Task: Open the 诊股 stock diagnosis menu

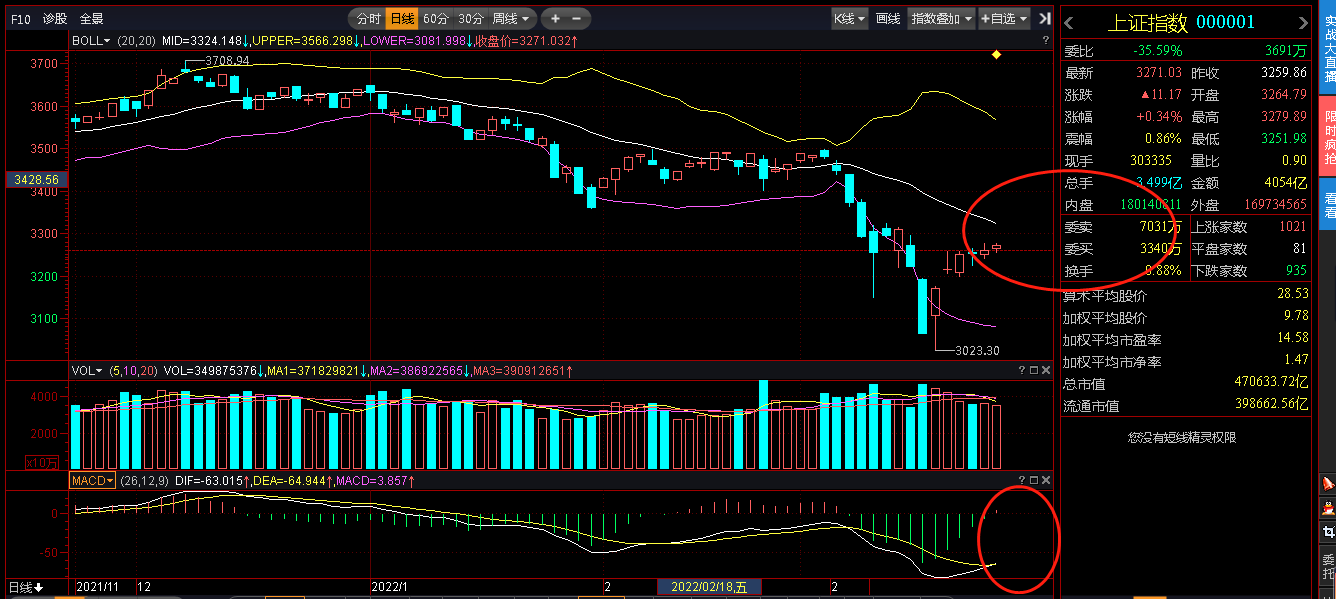Action: (55, 18)
